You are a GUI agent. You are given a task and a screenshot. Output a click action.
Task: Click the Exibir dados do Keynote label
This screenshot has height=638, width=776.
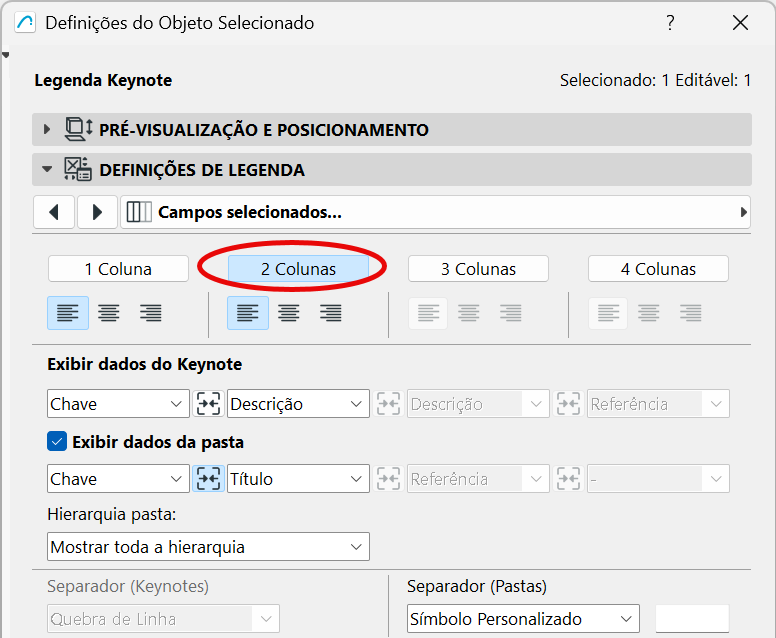pos(145,364)
